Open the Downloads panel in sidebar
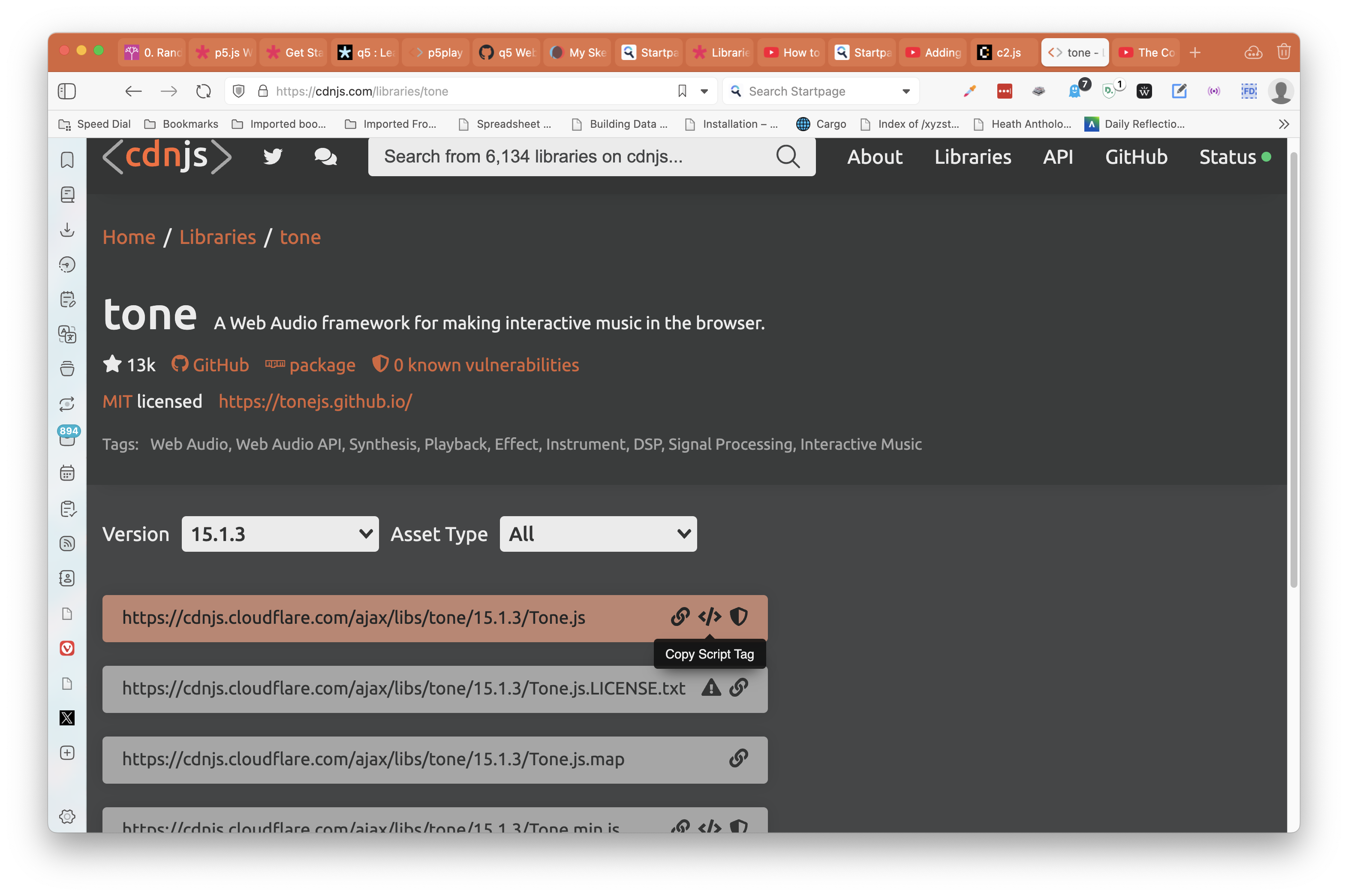 (x=67, y=230)
